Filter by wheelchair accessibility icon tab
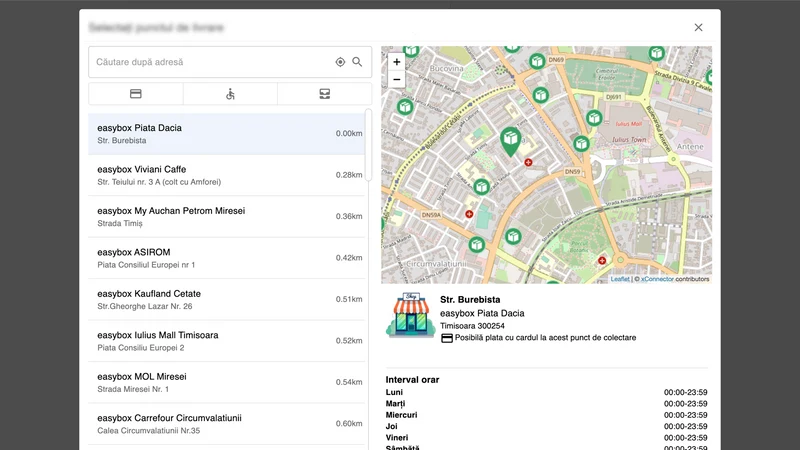Screen dimensions: 800x450 (230, 94)
